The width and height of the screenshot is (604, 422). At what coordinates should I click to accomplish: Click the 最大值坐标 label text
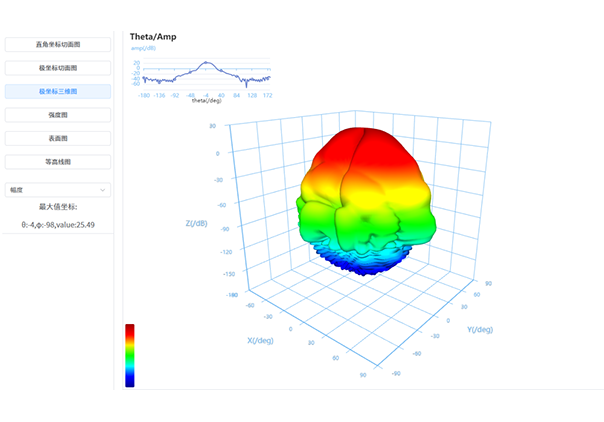point(58,208)
